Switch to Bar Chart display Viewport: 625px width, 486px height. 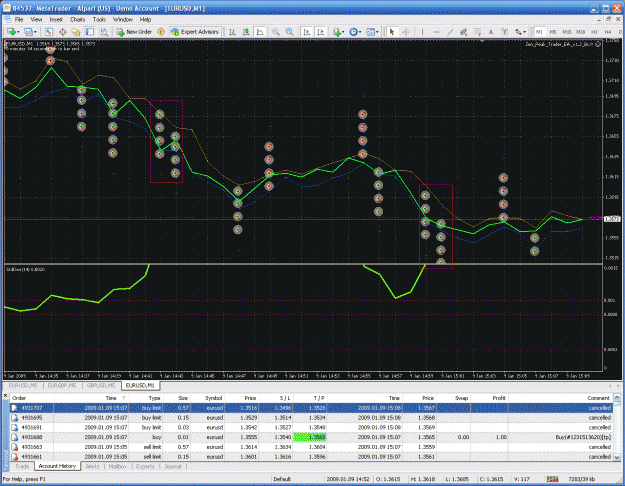coord(232,32)
